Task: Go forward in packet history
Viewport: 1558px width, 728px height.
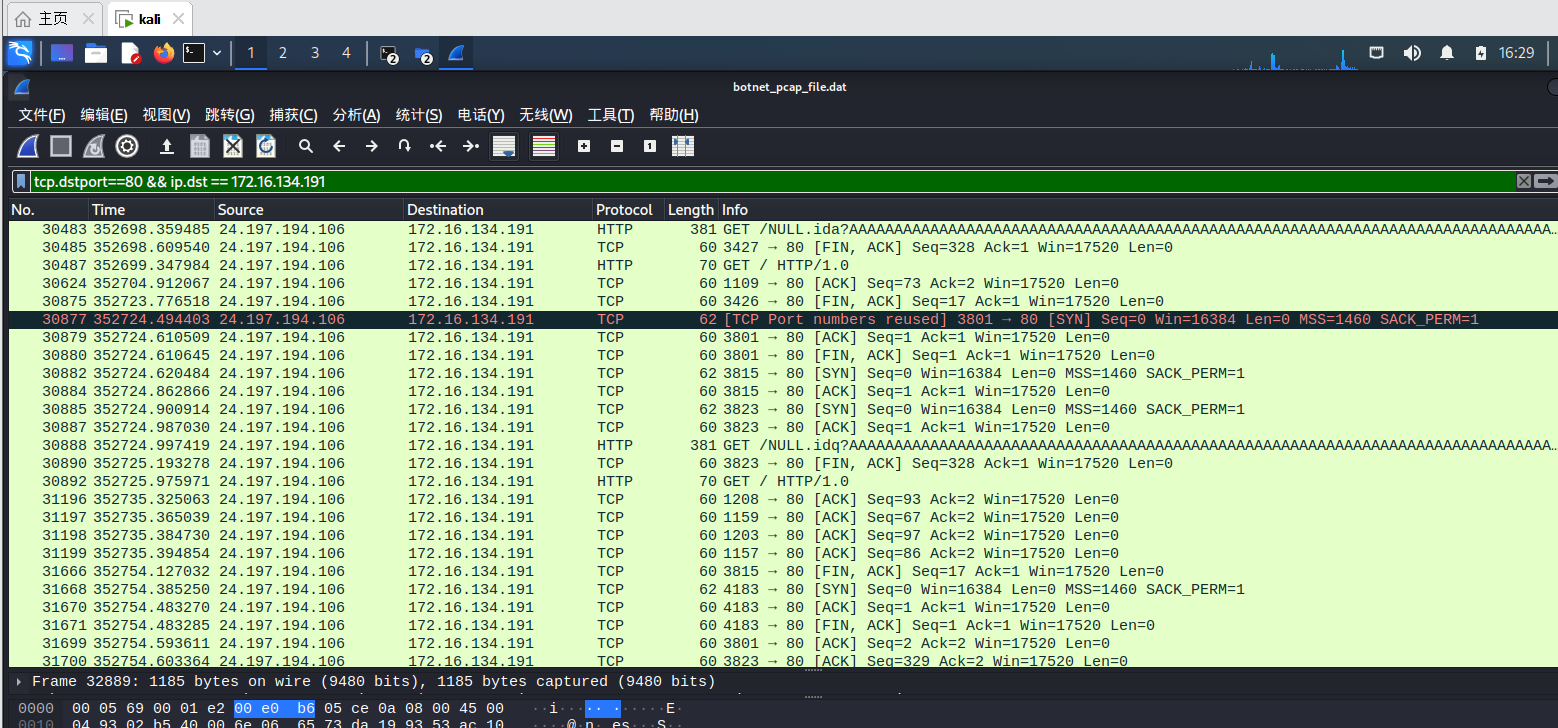Action: pyautogui.click(x=372, y=146)
